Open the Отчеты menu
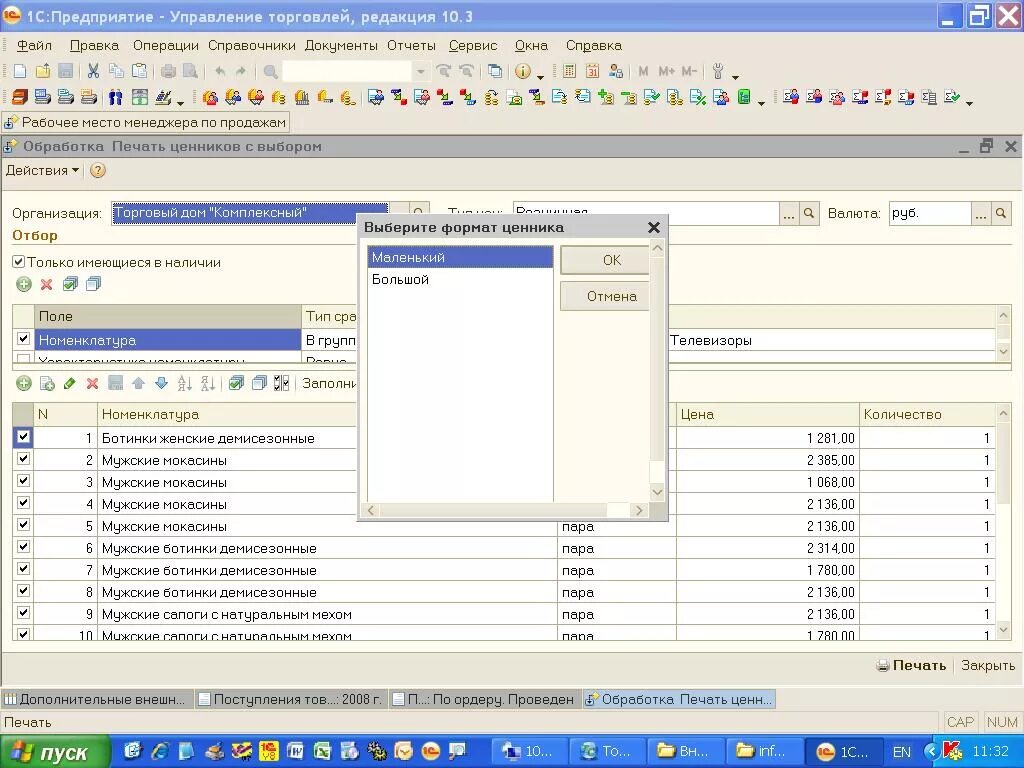This screenshot has width=1024, height=768. click(411, 46)
